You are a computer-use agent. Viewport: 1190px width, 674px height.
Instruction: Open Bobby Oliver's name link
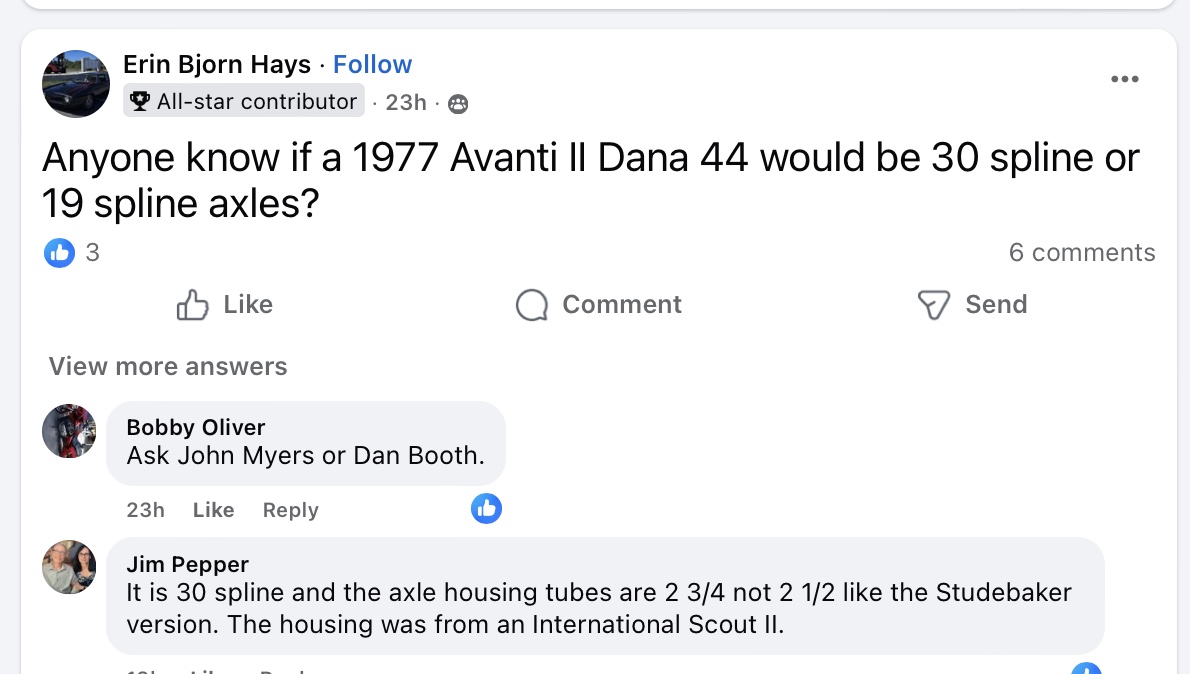point(195,428)
